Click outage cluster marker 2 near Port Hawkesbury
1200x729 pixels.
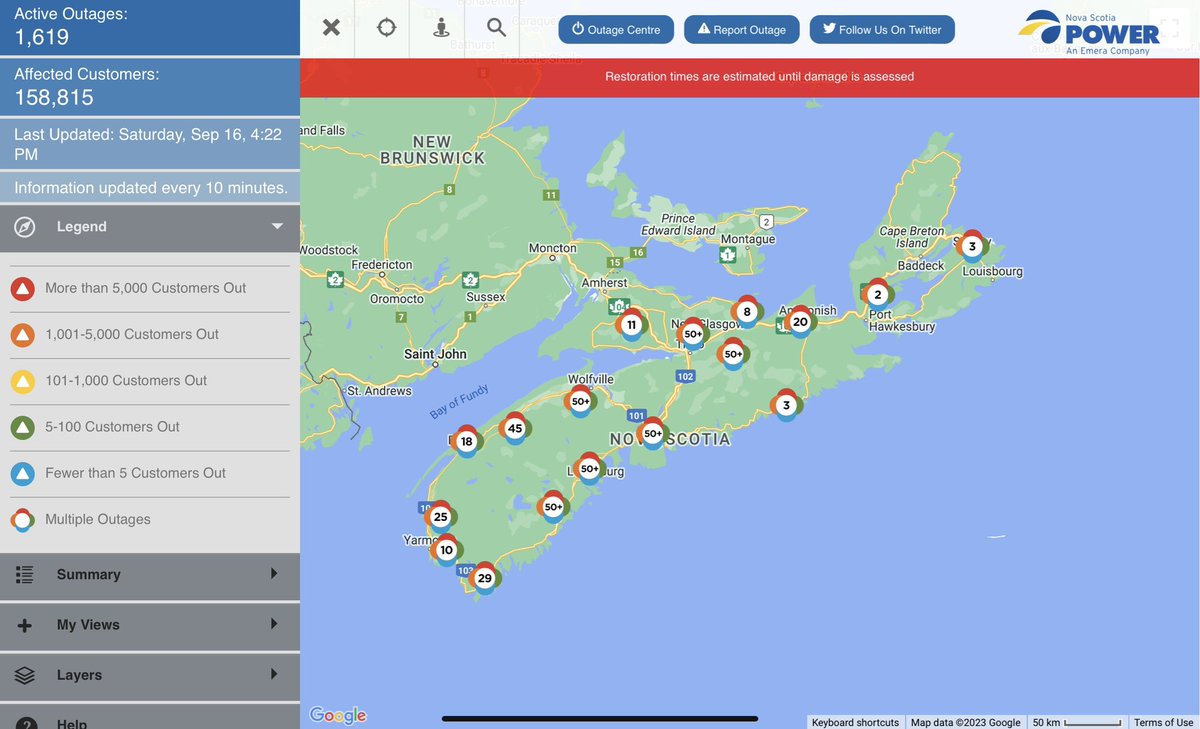point(878,295)
